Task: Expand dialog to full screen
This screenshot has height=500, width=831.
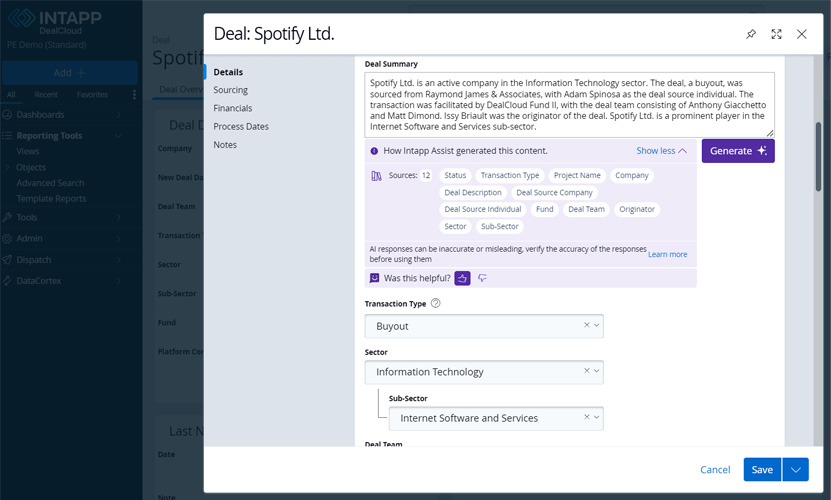Action: point(776,34)
